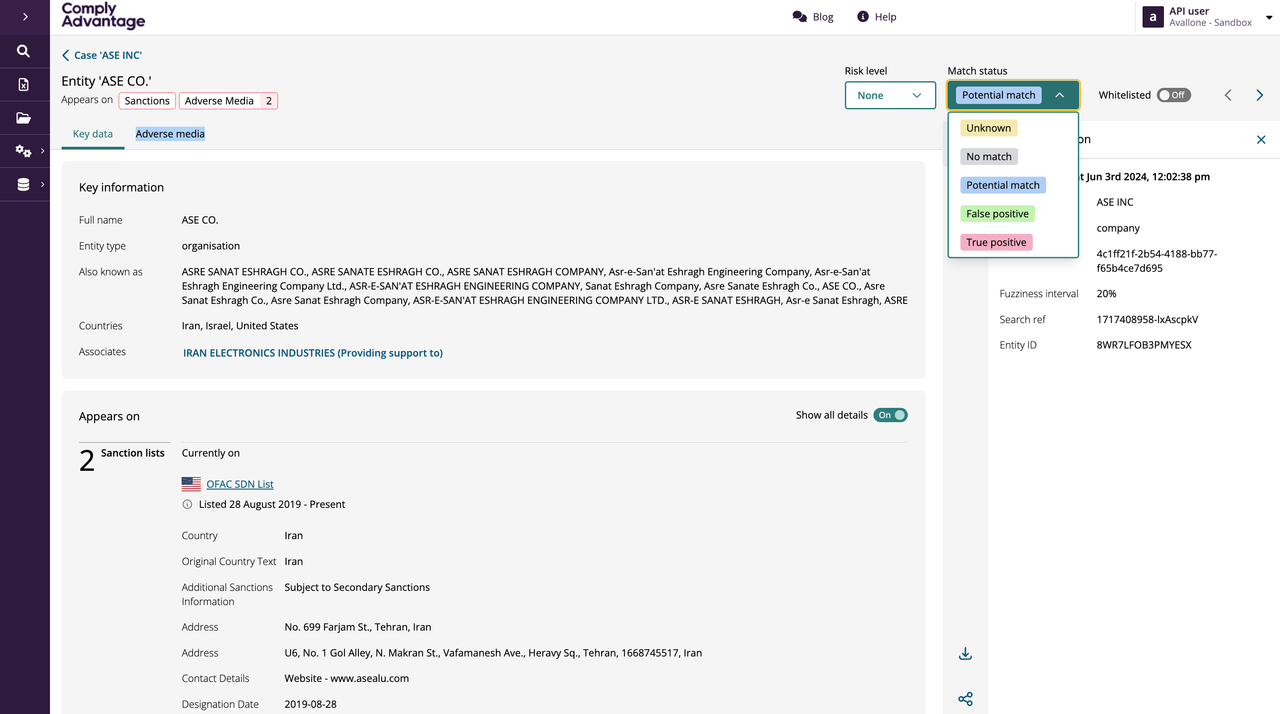
Task: Toggle the Whitelisted switch
Action: (x=1173, y=95)
